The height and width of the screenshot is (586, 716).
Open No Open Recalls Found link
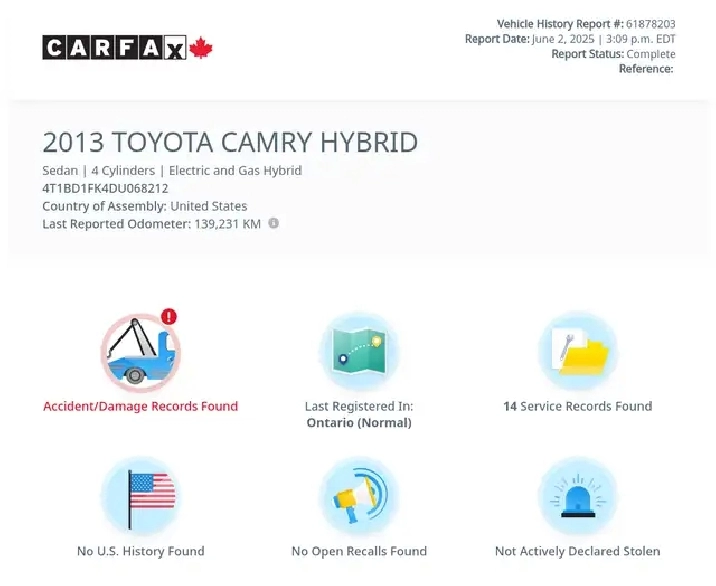359,551
